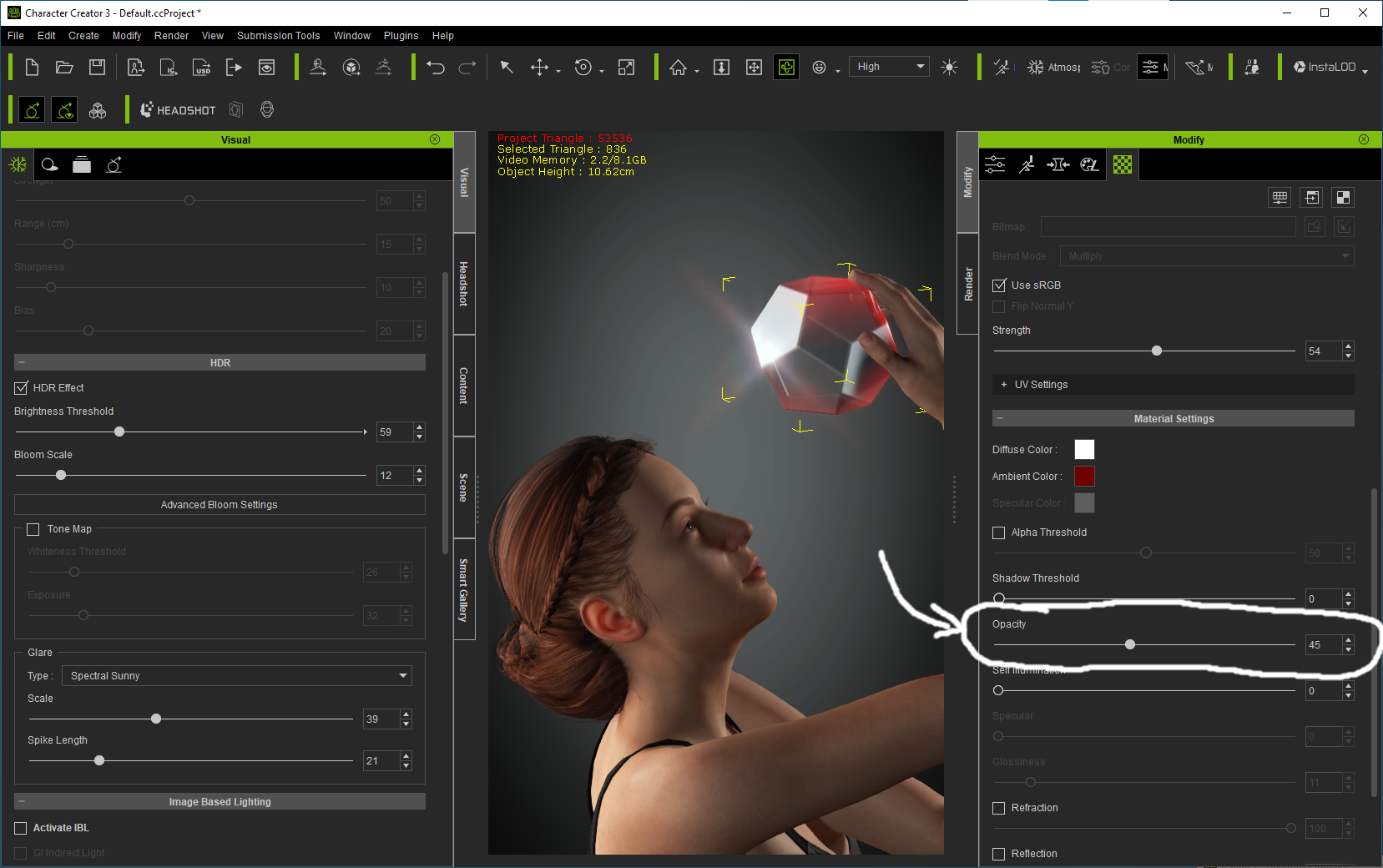
Task: Switch to the Content side tab
Action: pos(464,386)
